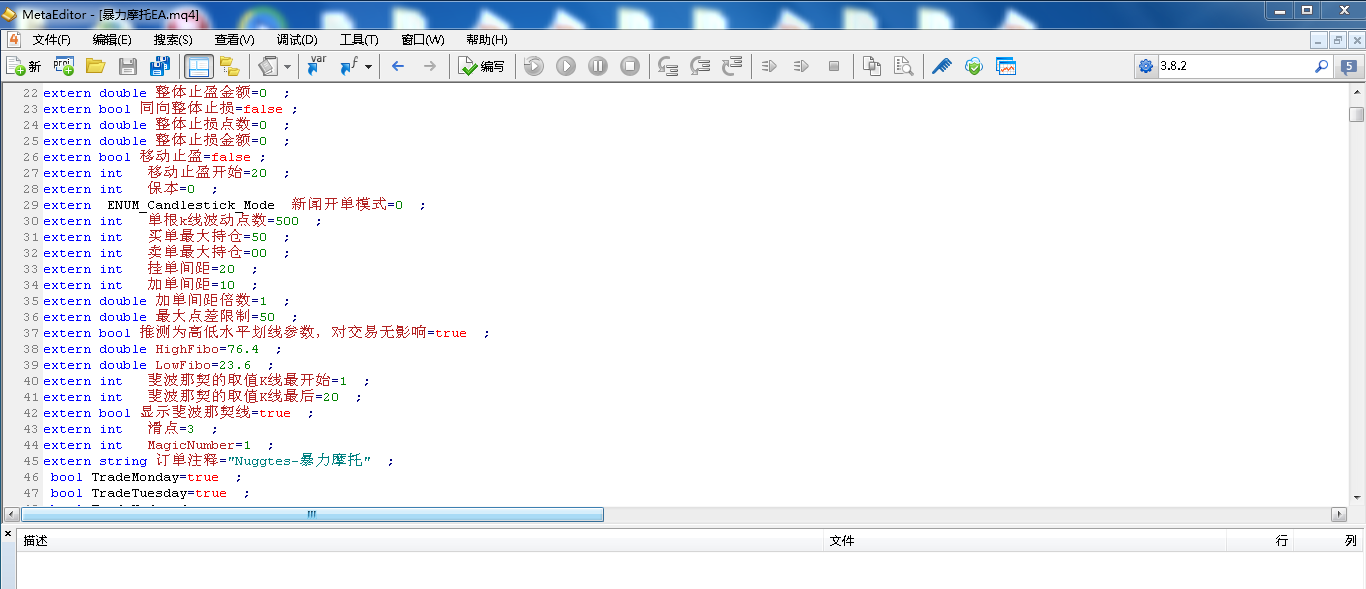
Task: Close the bottom toolbox panel with the x
Action: (x=8, y=535)
